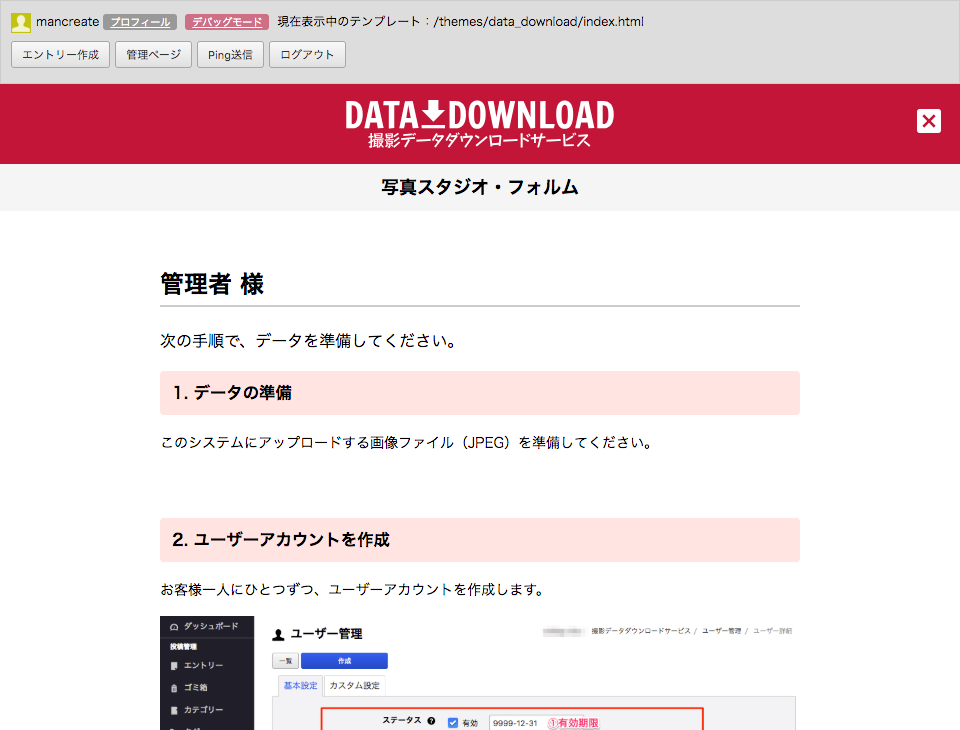This screenshot has width=960, height=730.
Task: Toggle the 有効 status checkbox
Action: pyautogui.click(x=453, y=723)
